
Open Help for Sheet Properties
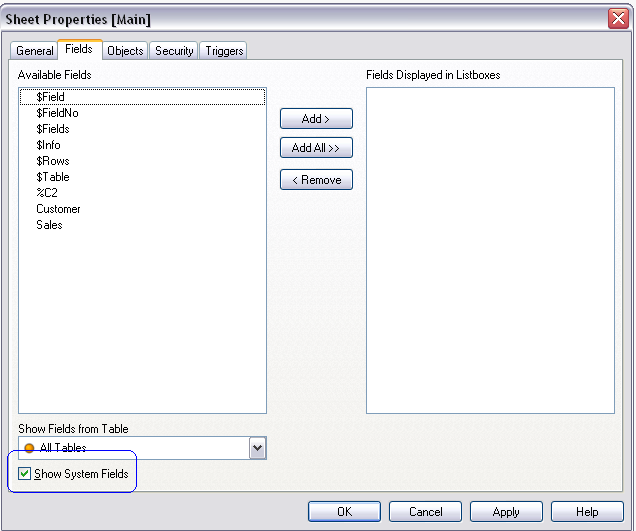tap(587, 512)
